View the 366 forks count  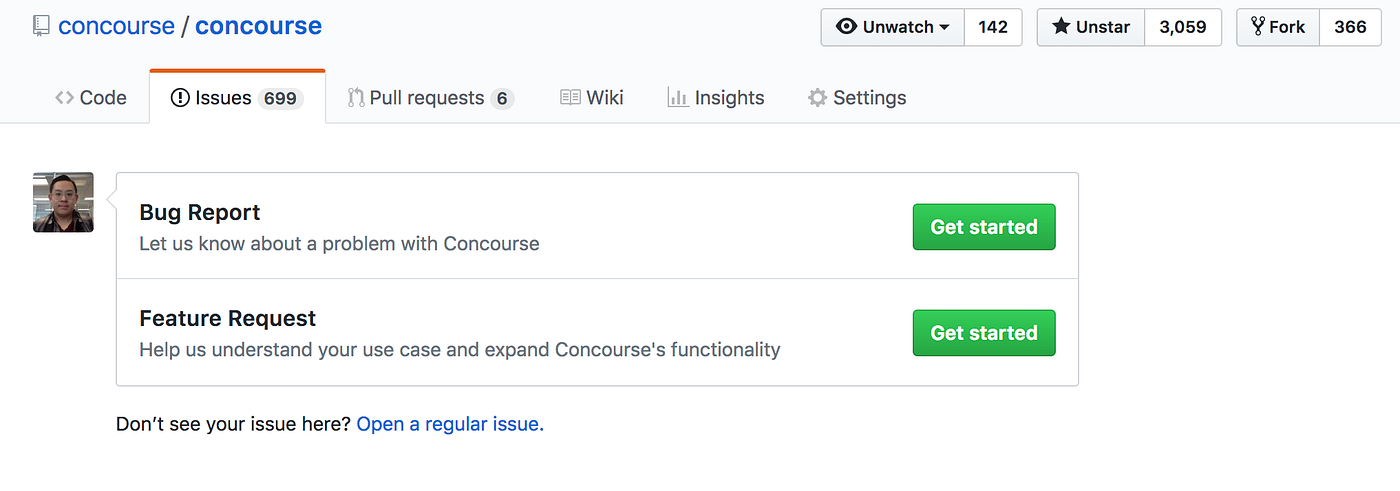pyautogui.click(x=1350, y=27)
